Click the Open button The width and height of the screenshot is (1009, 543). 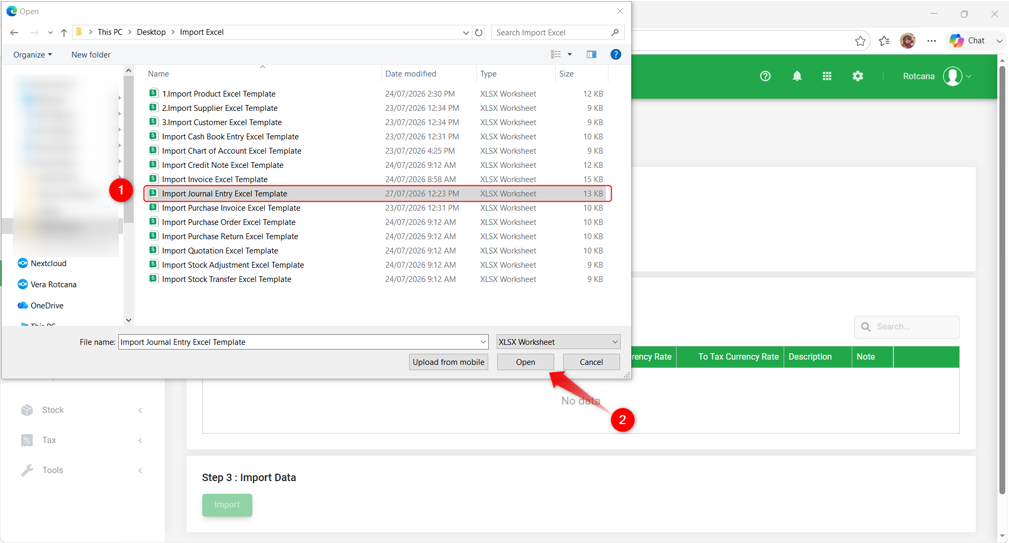pos(525,362)
